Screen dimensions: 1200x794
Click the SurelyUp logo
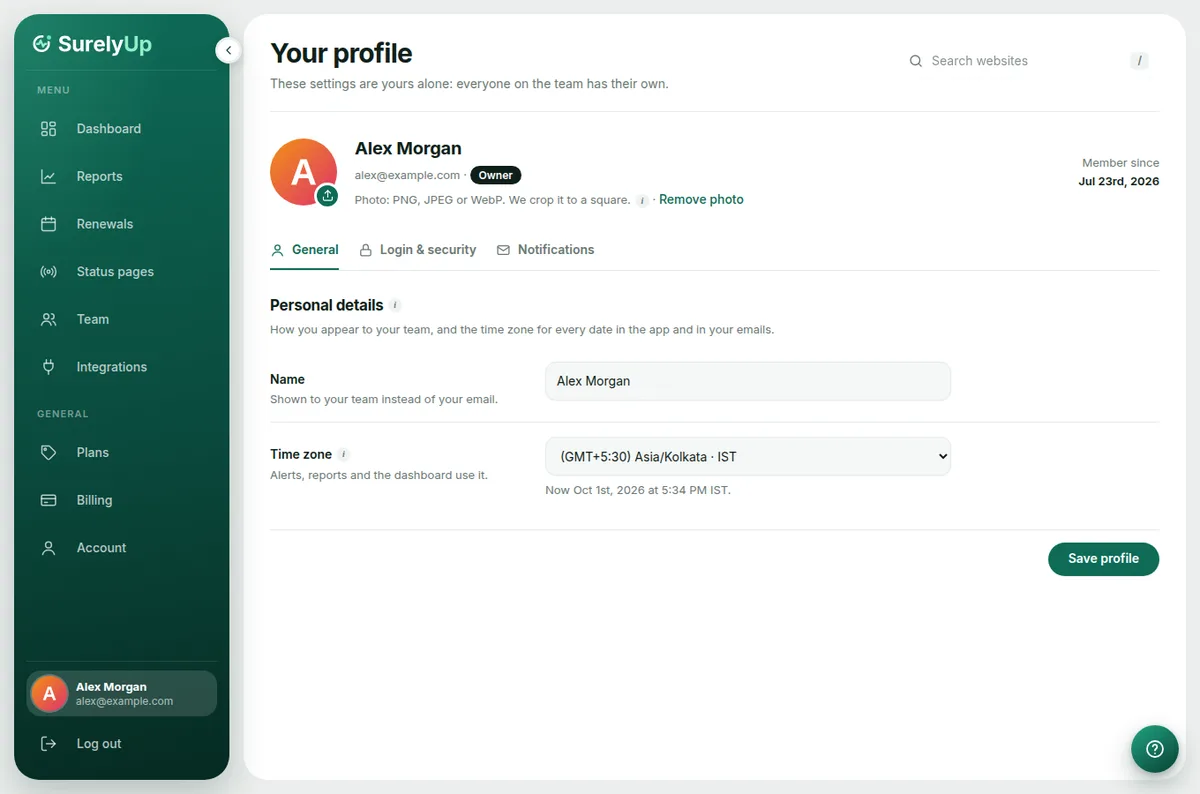click(x=92, y=44)
